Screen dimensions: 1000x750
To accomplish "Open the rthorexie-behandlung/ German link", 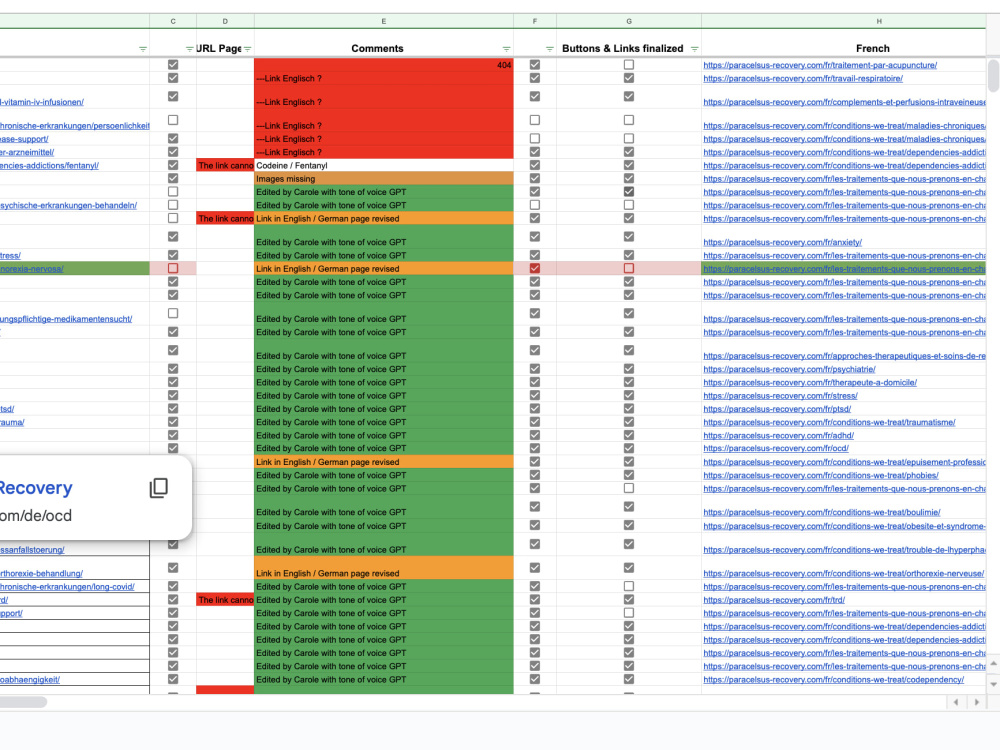I will (x=41, y=573).
